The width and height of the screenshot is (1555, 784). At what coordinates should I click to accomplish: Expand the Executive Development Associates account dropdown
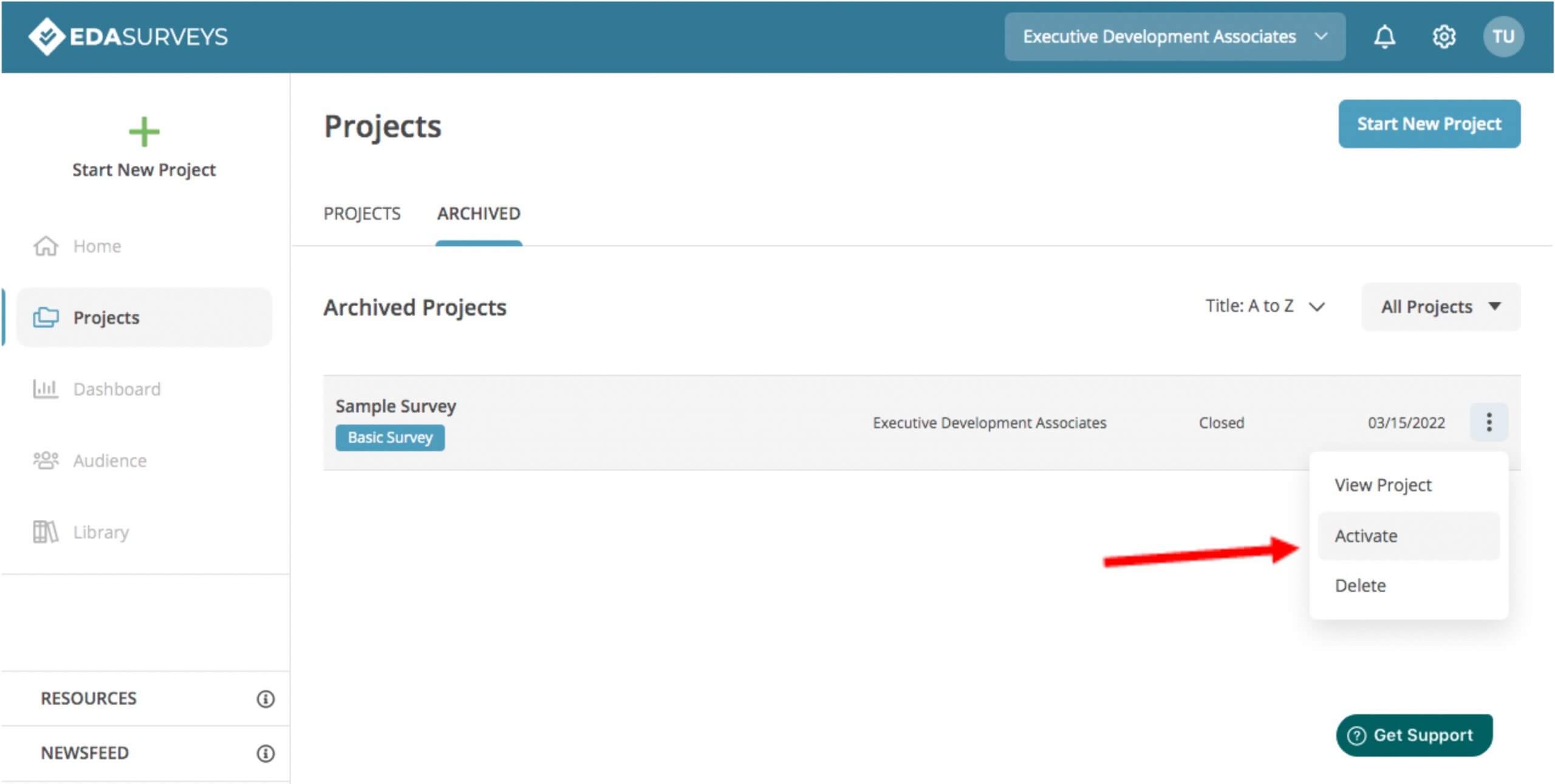pyautogui.click(x=1175, y=36)
